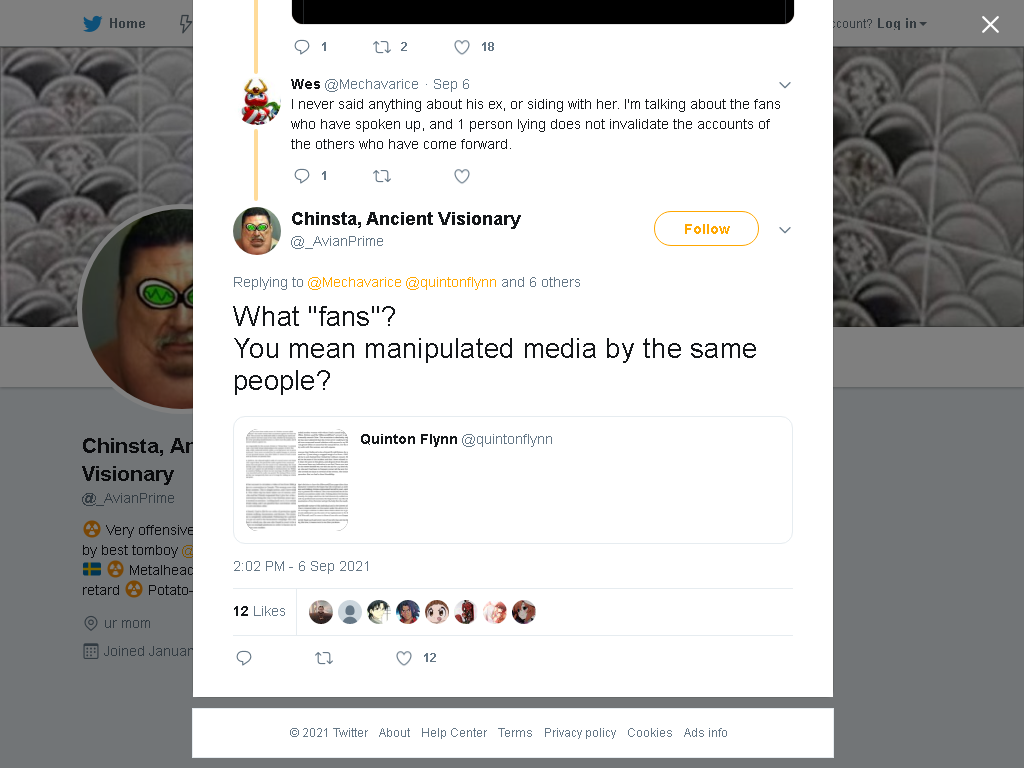Click retweet icon showing 2 retweets

[382, 47]
